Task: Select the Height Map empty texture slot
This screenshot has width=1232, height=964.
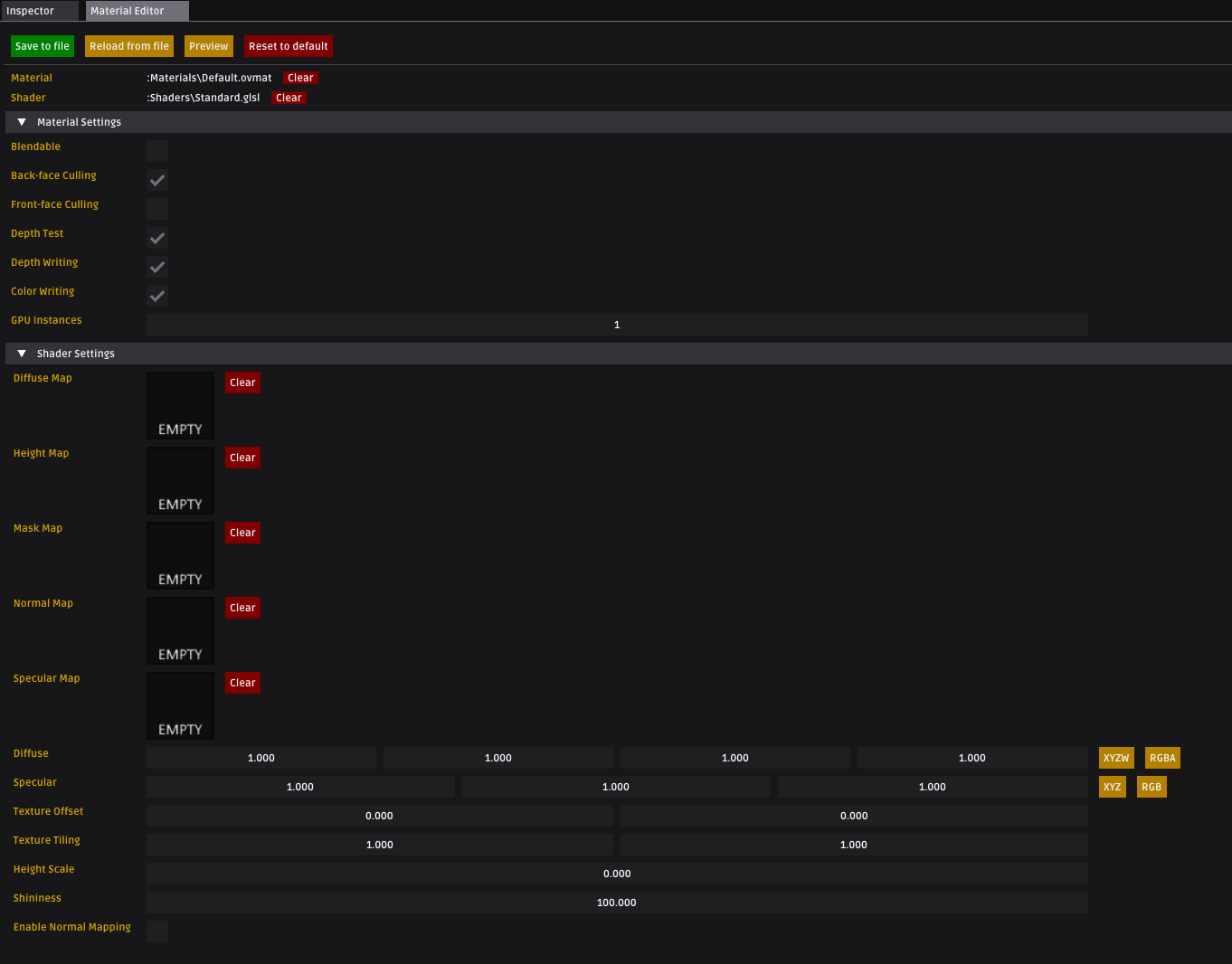Action: click(x=181, y=480)
